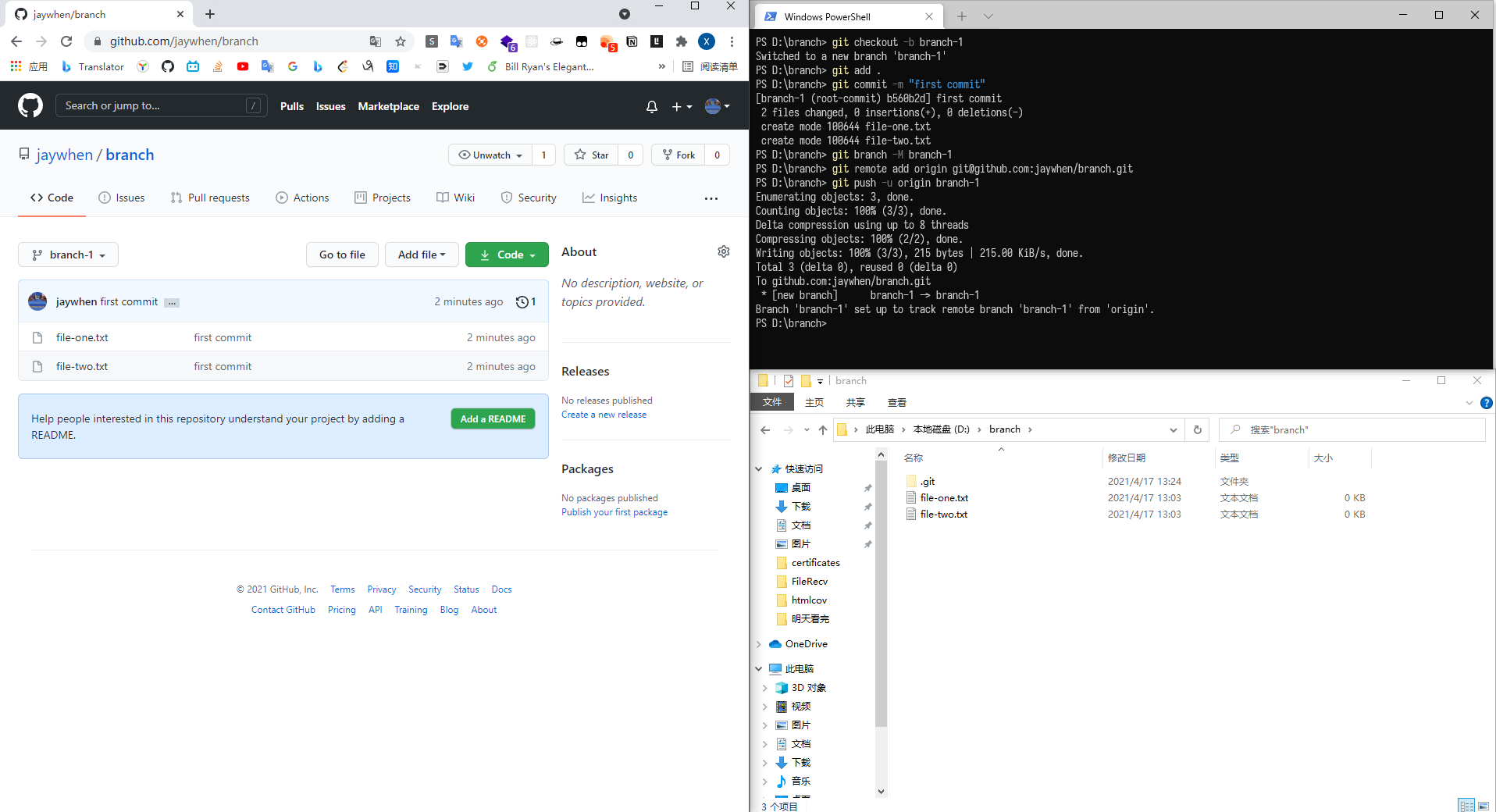Open Explorer help question mark

point(1487,403)
